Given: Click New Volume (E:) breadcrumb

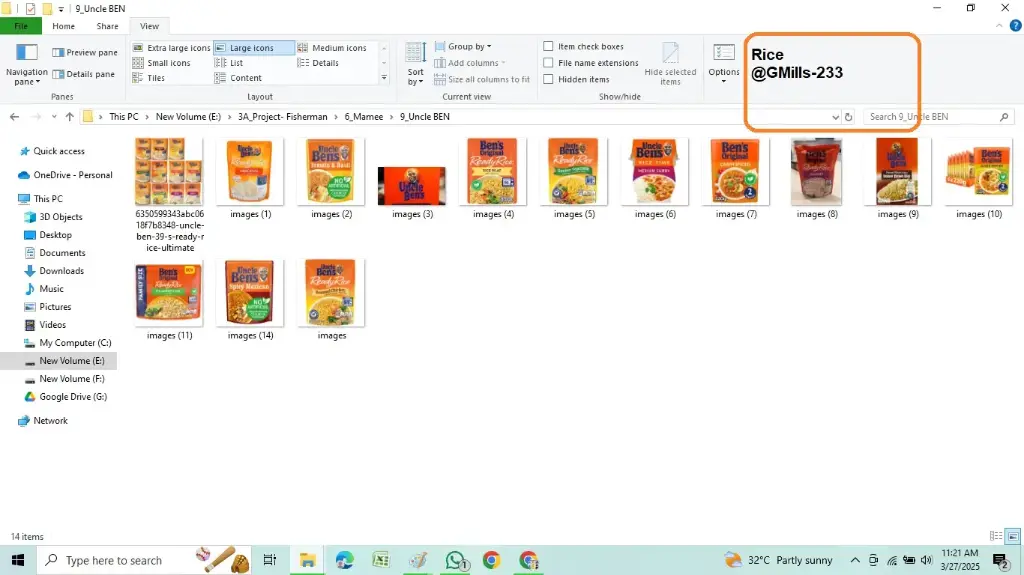Looking at the screenshot, I should coord(188,117).
